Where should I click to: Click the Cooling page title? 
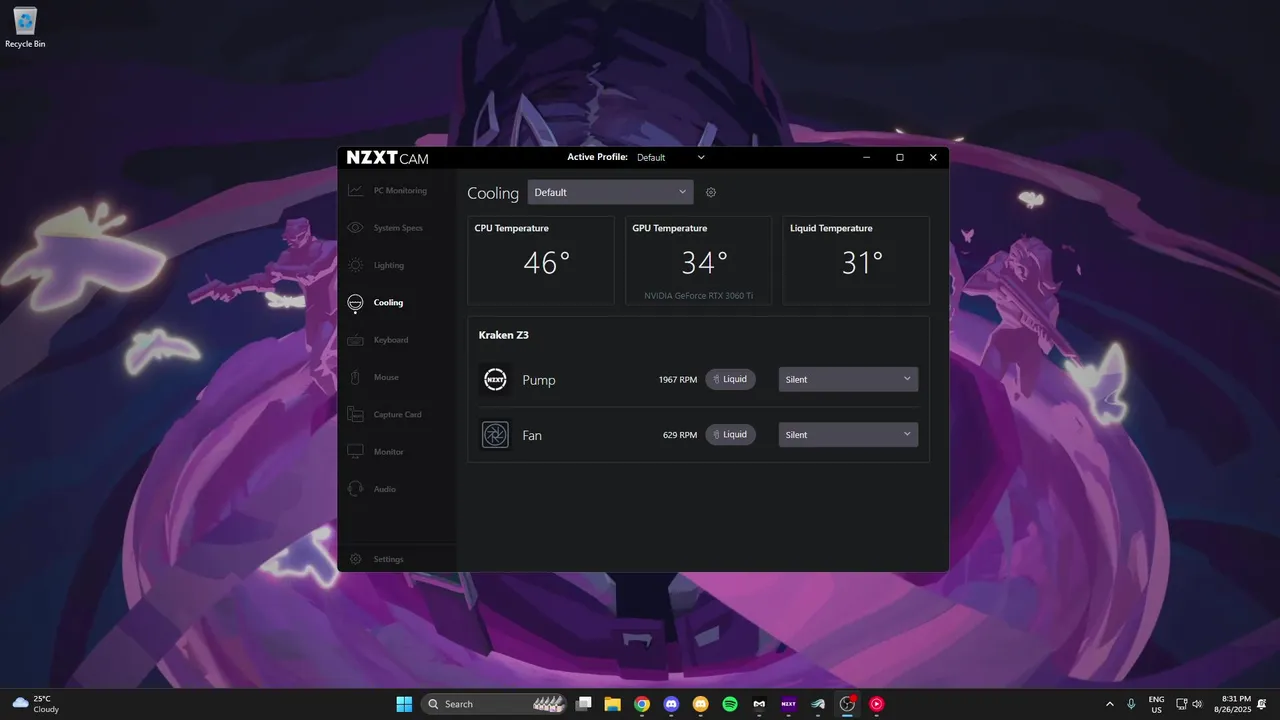point(493,193)
